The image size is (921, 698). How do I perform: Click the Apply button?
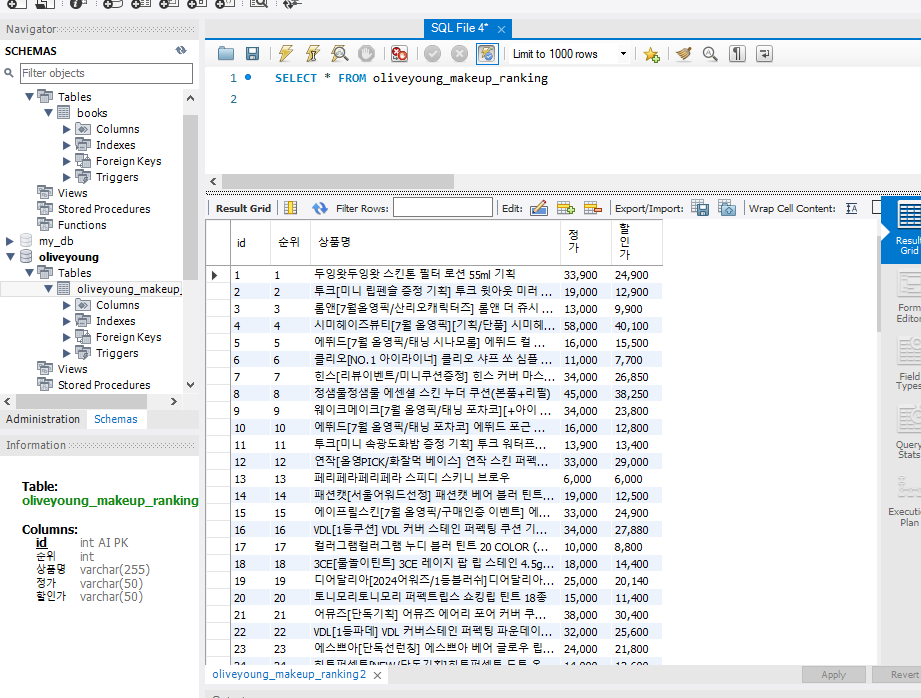click(833, 674)
